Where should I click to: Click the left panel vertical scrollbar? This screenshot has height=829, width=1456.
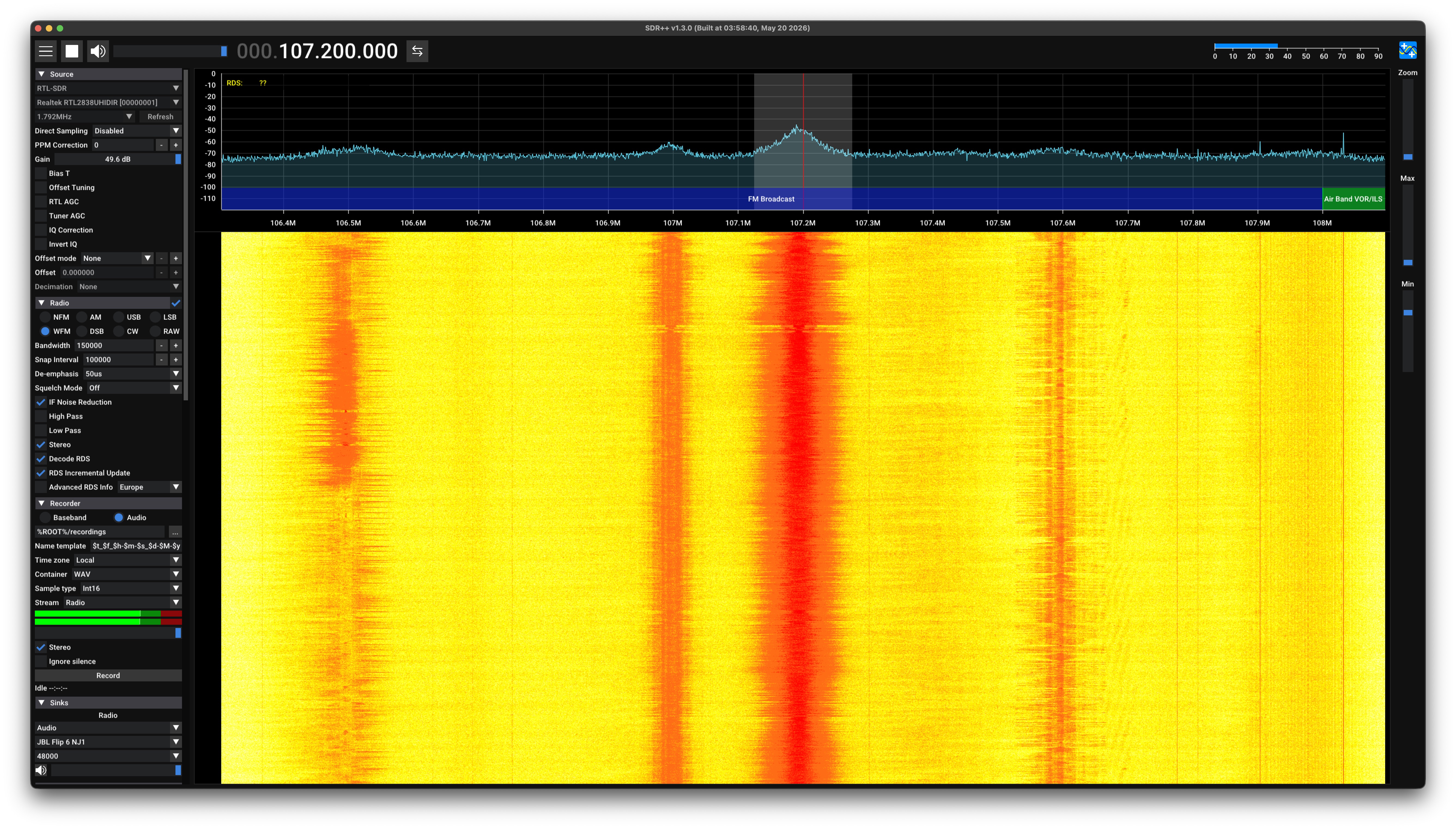click(186, 234)
